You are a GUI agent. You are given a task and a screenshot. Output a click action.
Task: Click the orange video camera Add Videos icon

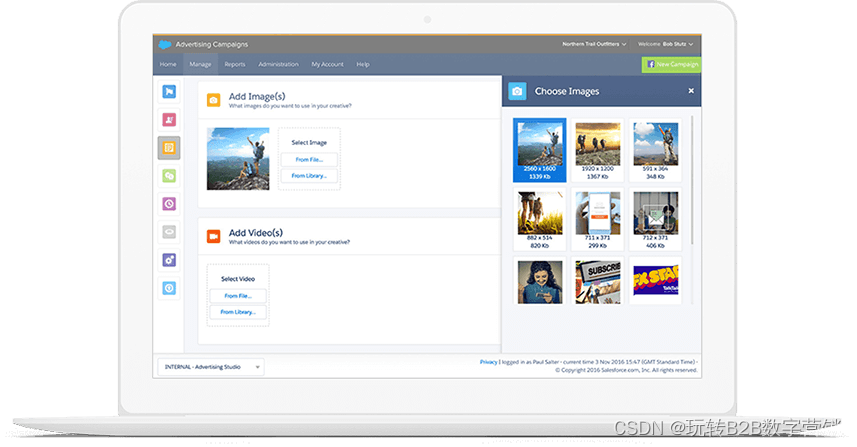(213, 236)
